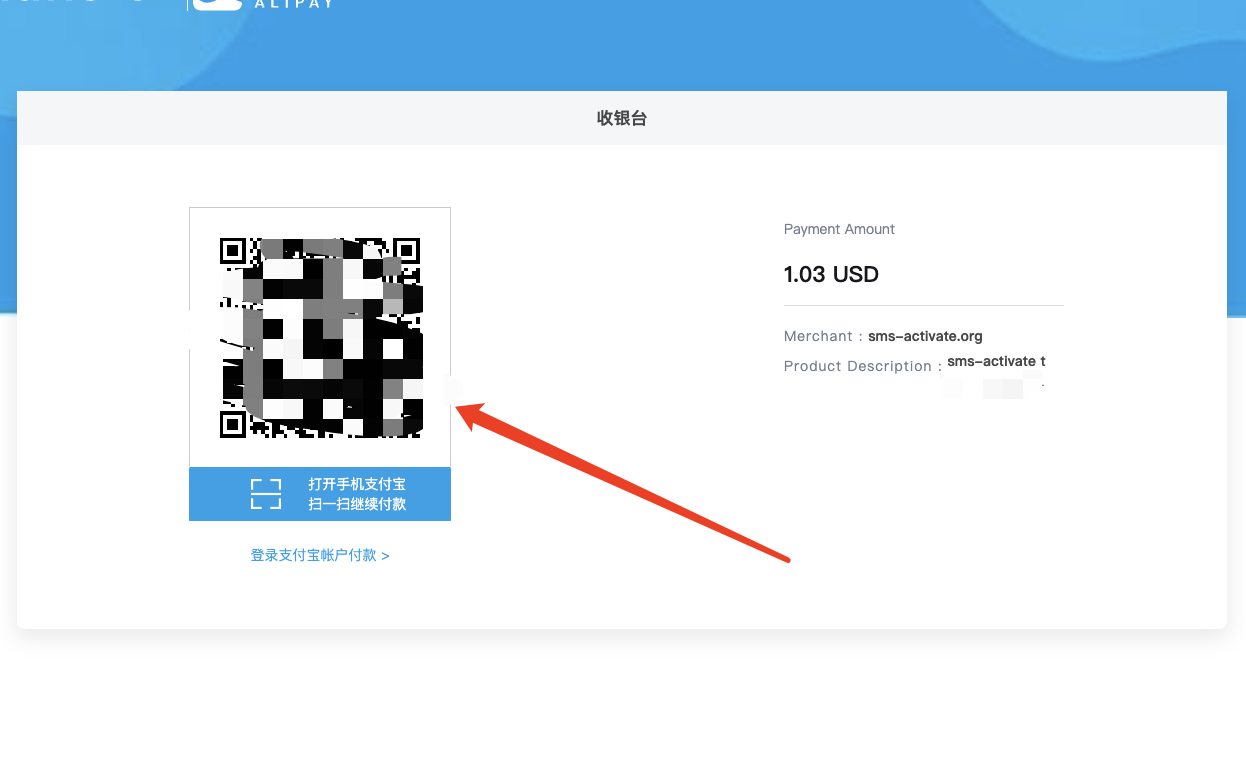Click the Merchant label text
The width and height of the screenshot is (1246, 758).
point(817,337)
